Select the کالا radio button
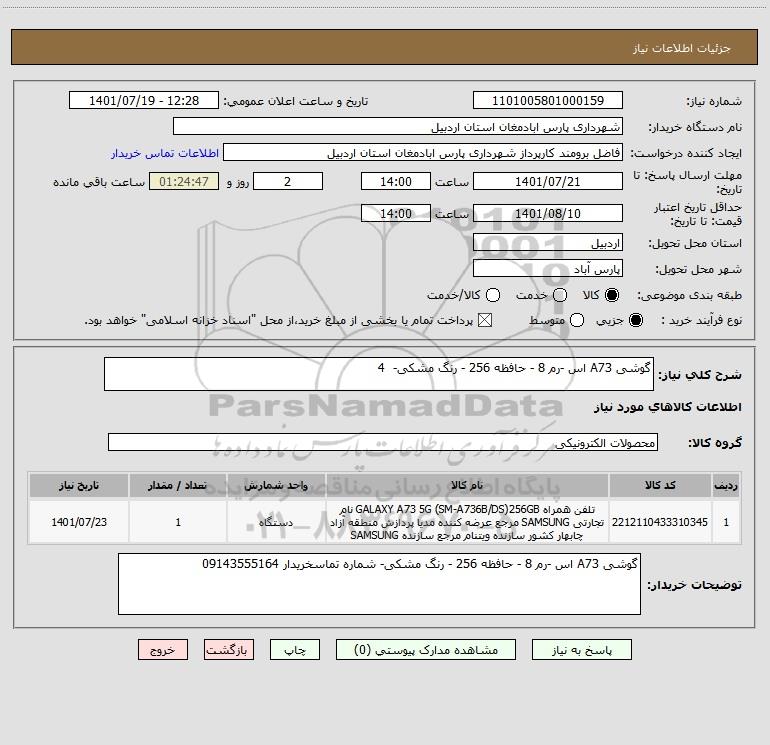 tap(612, 295)
